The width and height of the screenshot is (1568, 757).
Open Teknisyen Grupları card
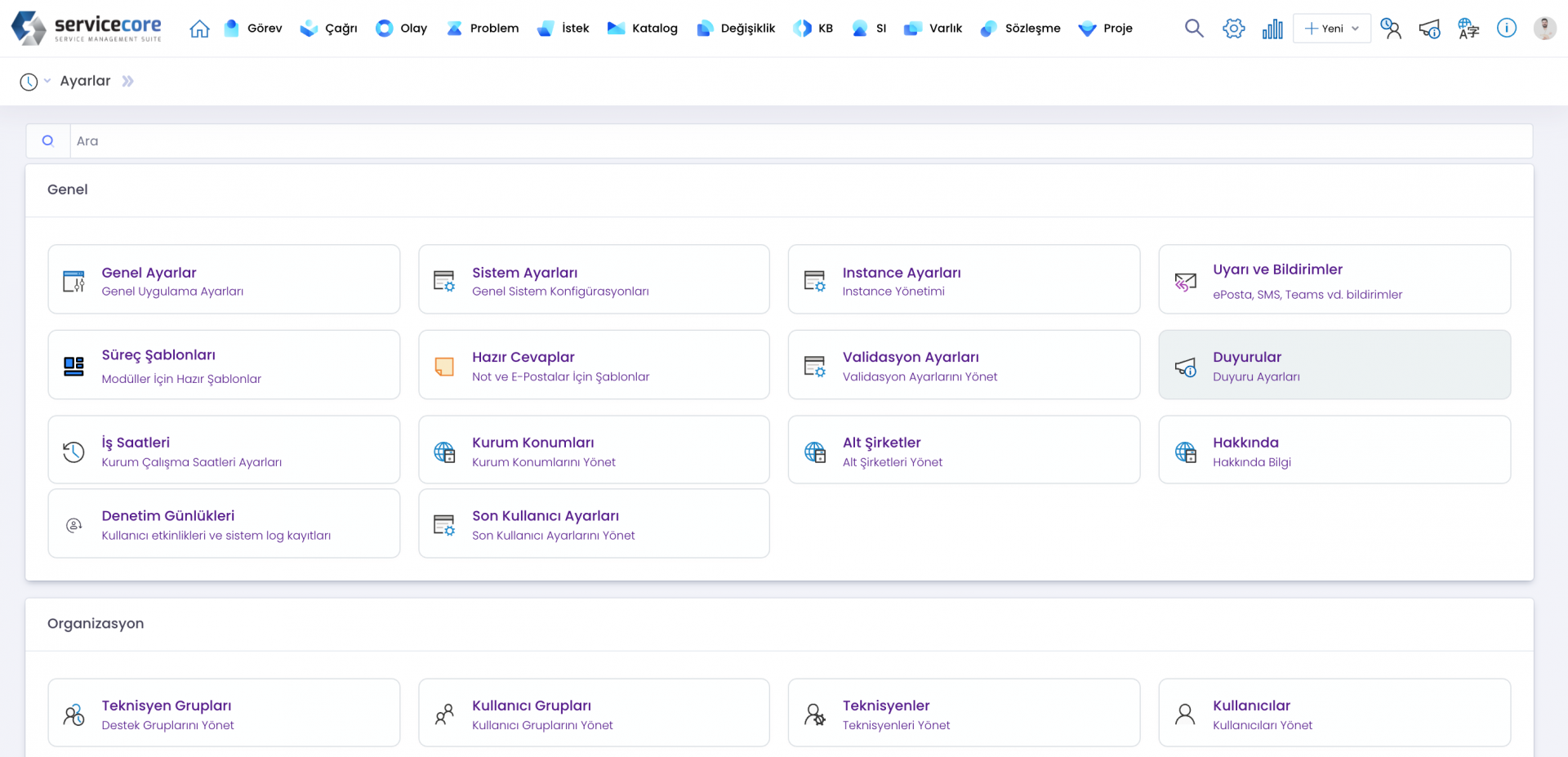coord(224,713)
